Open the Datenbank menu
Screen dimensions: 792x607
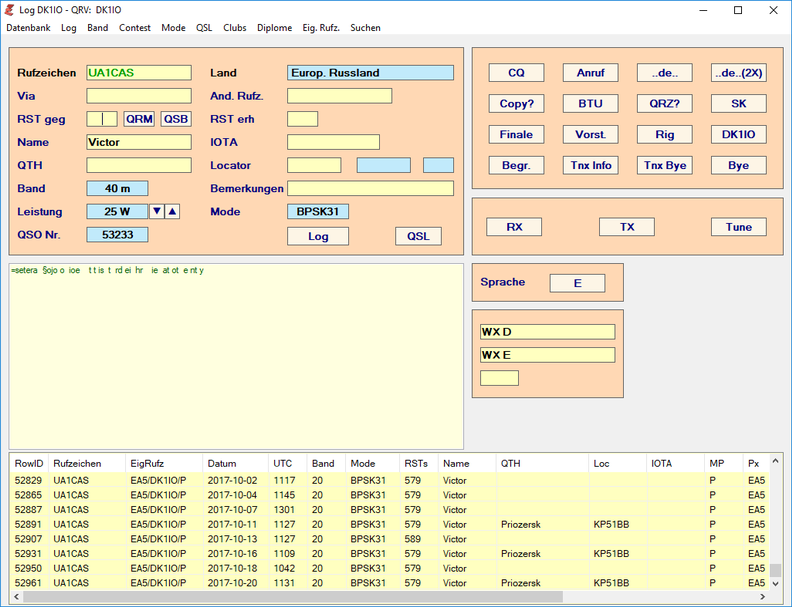click(x=28, y=28)
